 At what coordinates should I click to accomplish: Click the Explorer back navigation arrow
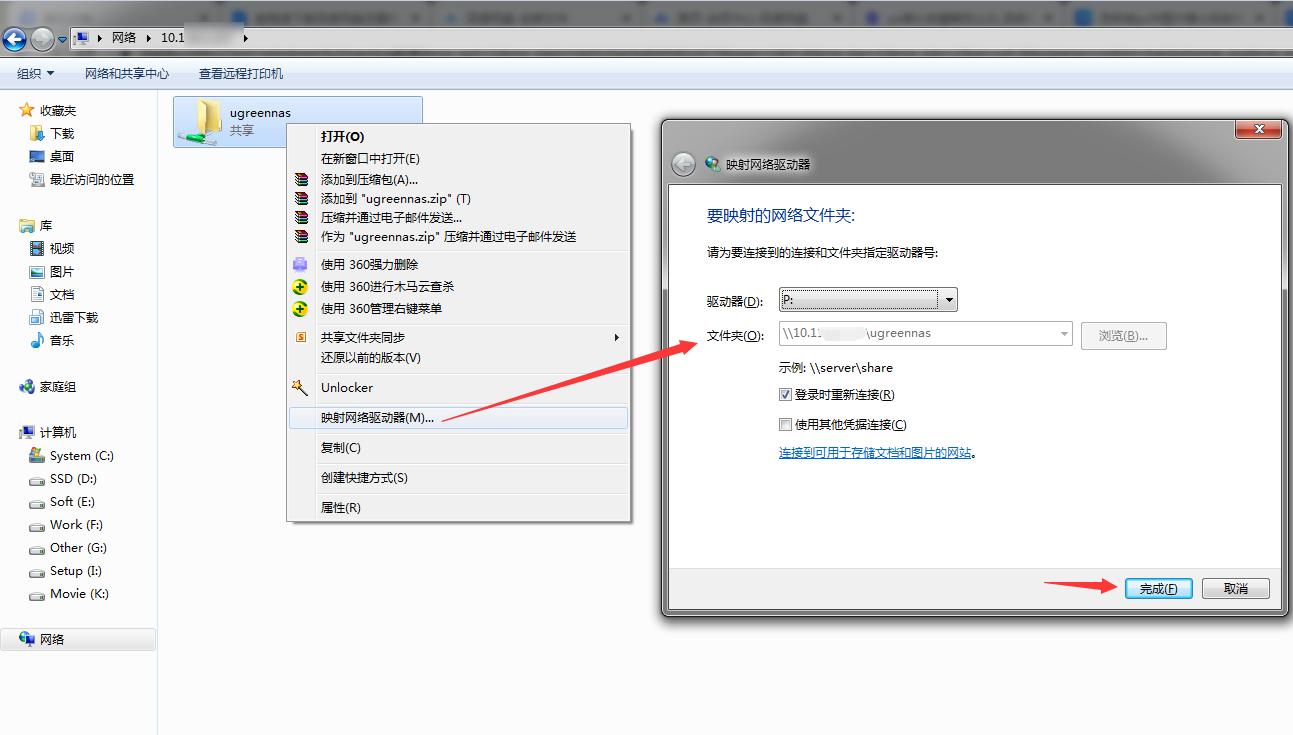[x=14, y=39]
